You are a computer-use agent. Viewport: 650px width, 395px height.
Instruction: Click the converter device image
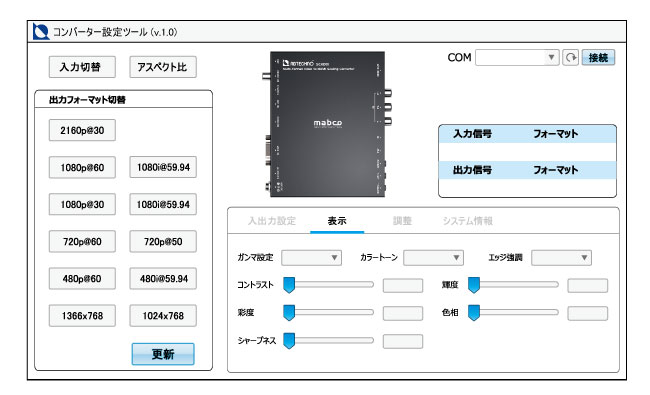pyautogui.click(x=327, y=124)
